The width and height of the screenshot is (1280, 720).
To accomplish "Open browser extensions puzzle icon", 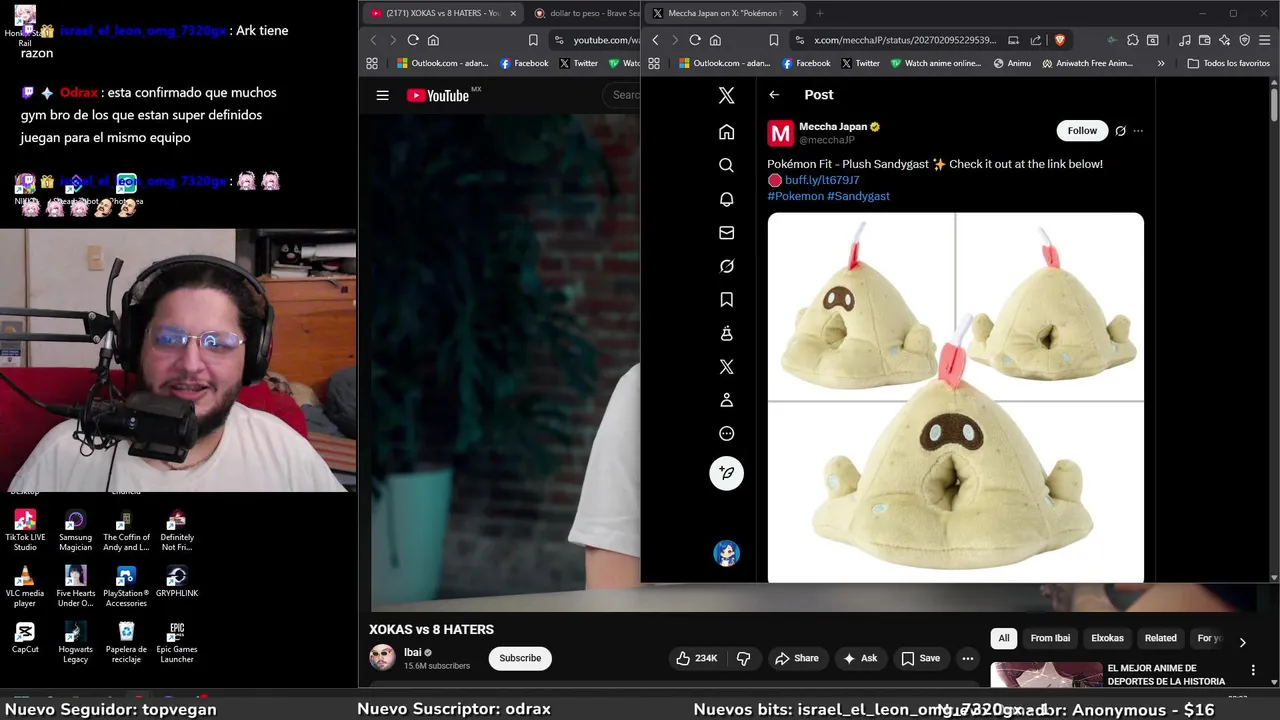I will 1132,40.
